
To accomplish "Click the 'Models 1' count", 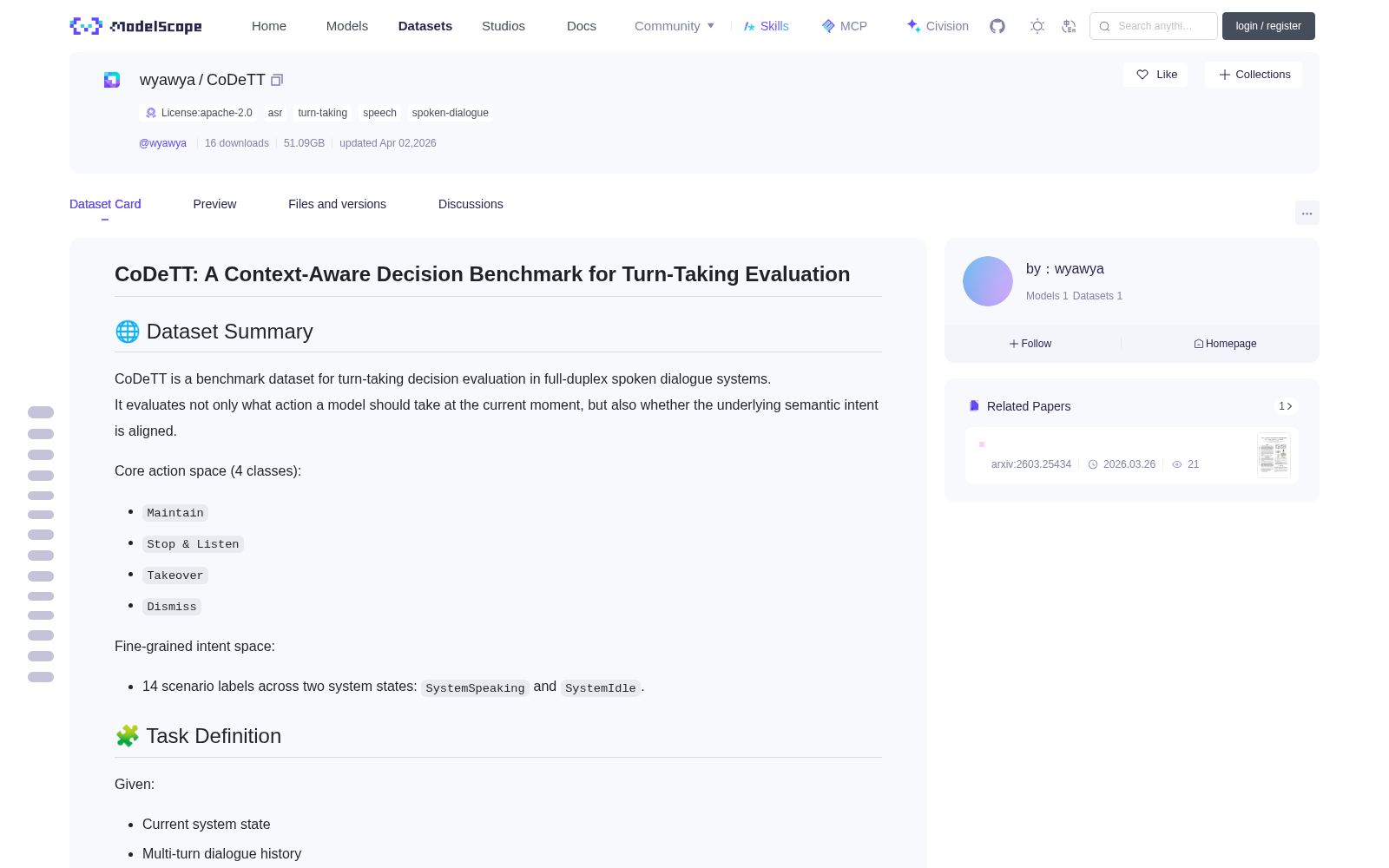I will pos(1047,296).
